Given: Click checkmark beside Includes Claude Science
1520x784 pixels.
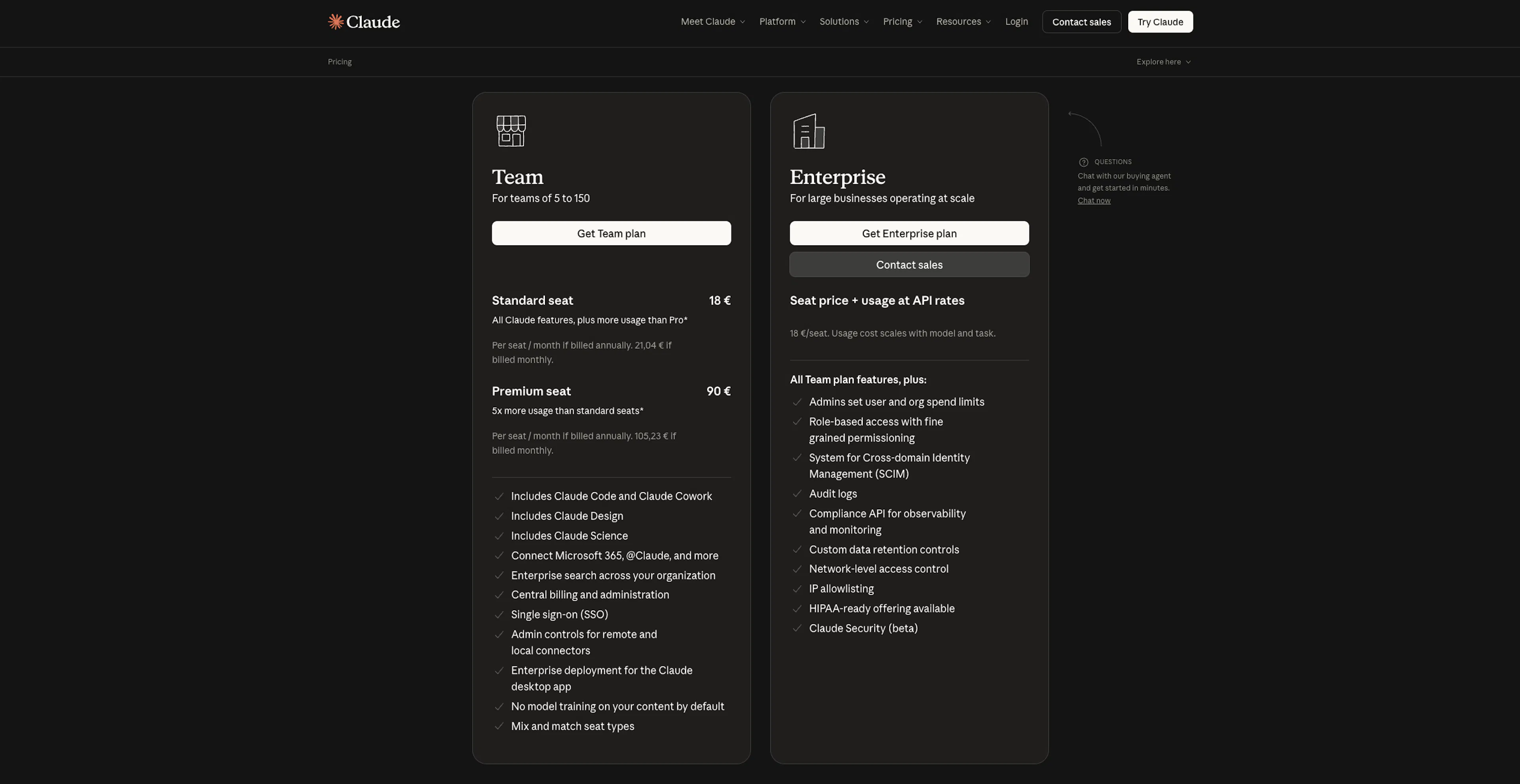Looking at the screenshot, I should coord(499,535).
